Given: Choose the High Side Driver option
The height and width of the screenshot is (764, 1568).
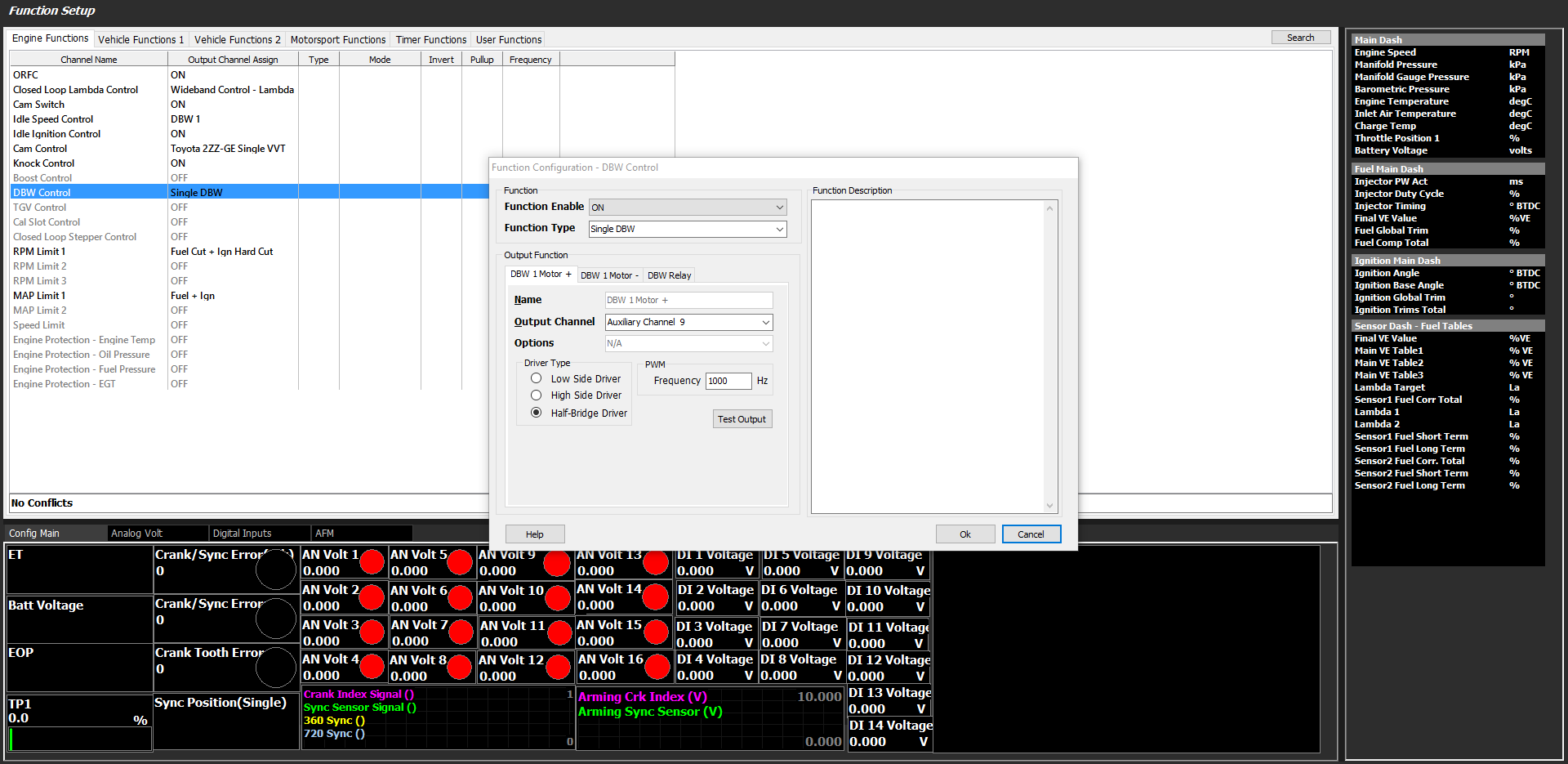Looking at the screenshot, I should (537, 395).
